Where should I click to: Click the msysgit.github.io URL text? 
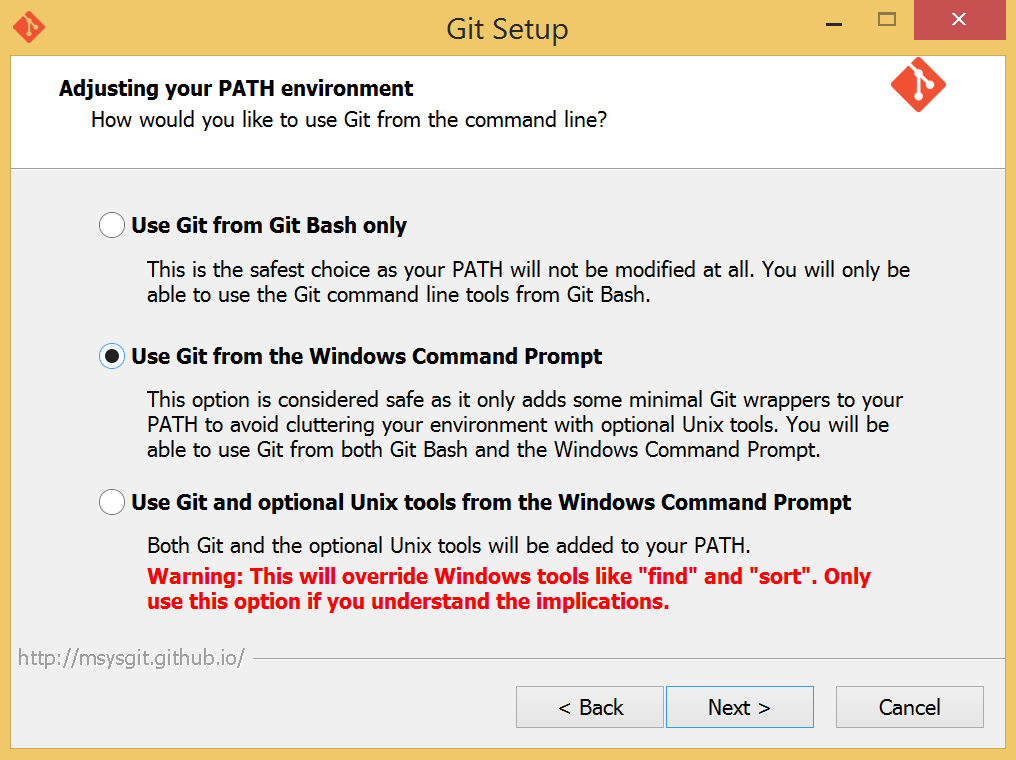(132, 659)
